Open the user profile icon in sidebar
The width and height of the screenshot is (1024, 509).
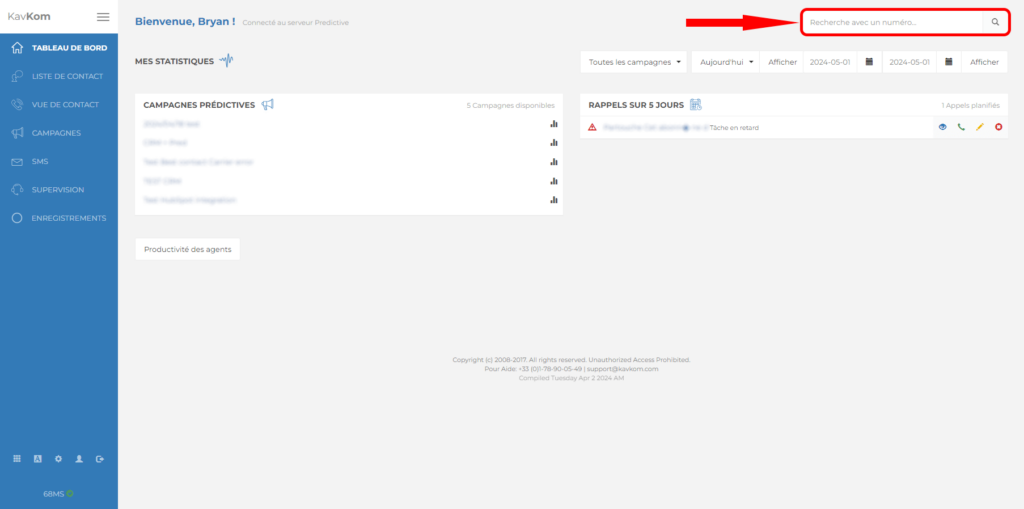click(79, 459)
